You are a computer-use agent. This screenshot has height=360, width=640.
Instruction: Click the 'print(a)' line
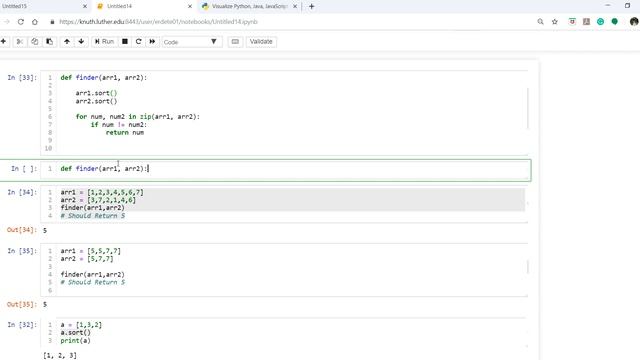coord(76,341)
